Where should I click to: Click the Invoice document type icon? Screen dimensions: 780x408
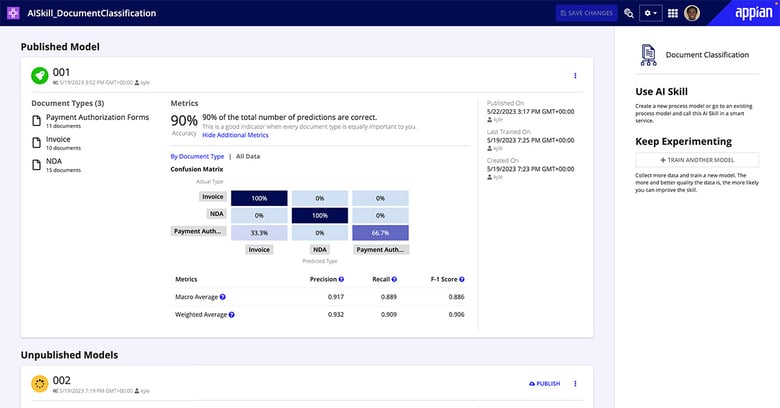(36, 143)
